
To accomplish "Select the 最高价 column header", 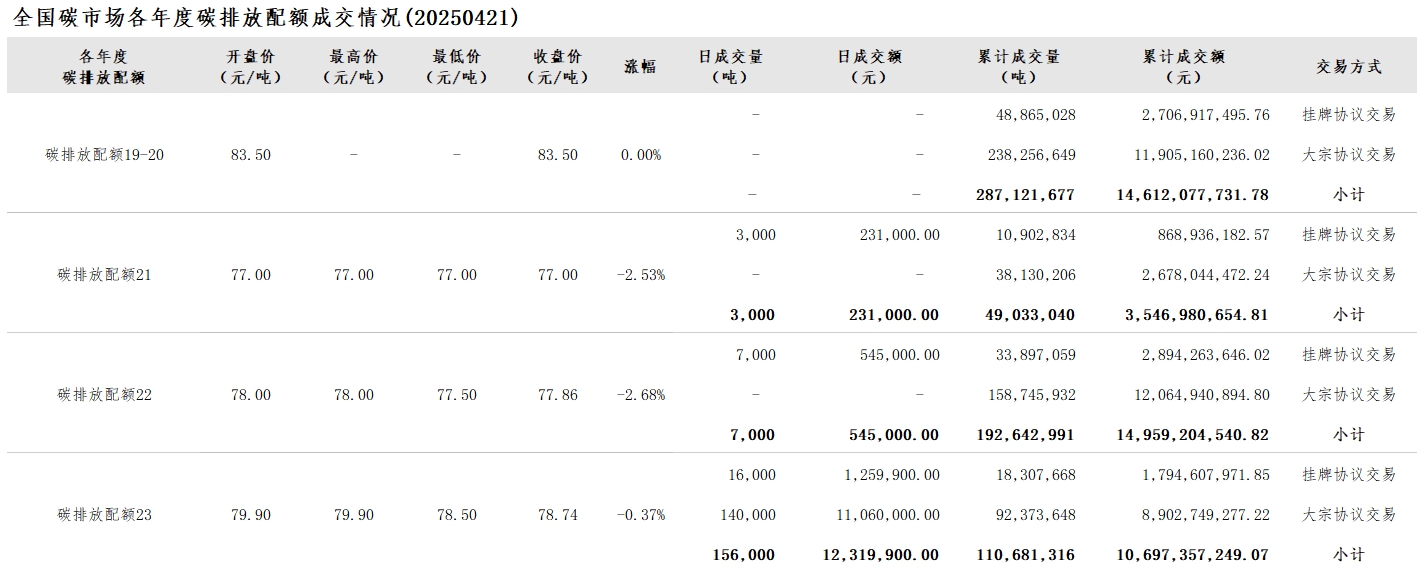I will 353,67.
